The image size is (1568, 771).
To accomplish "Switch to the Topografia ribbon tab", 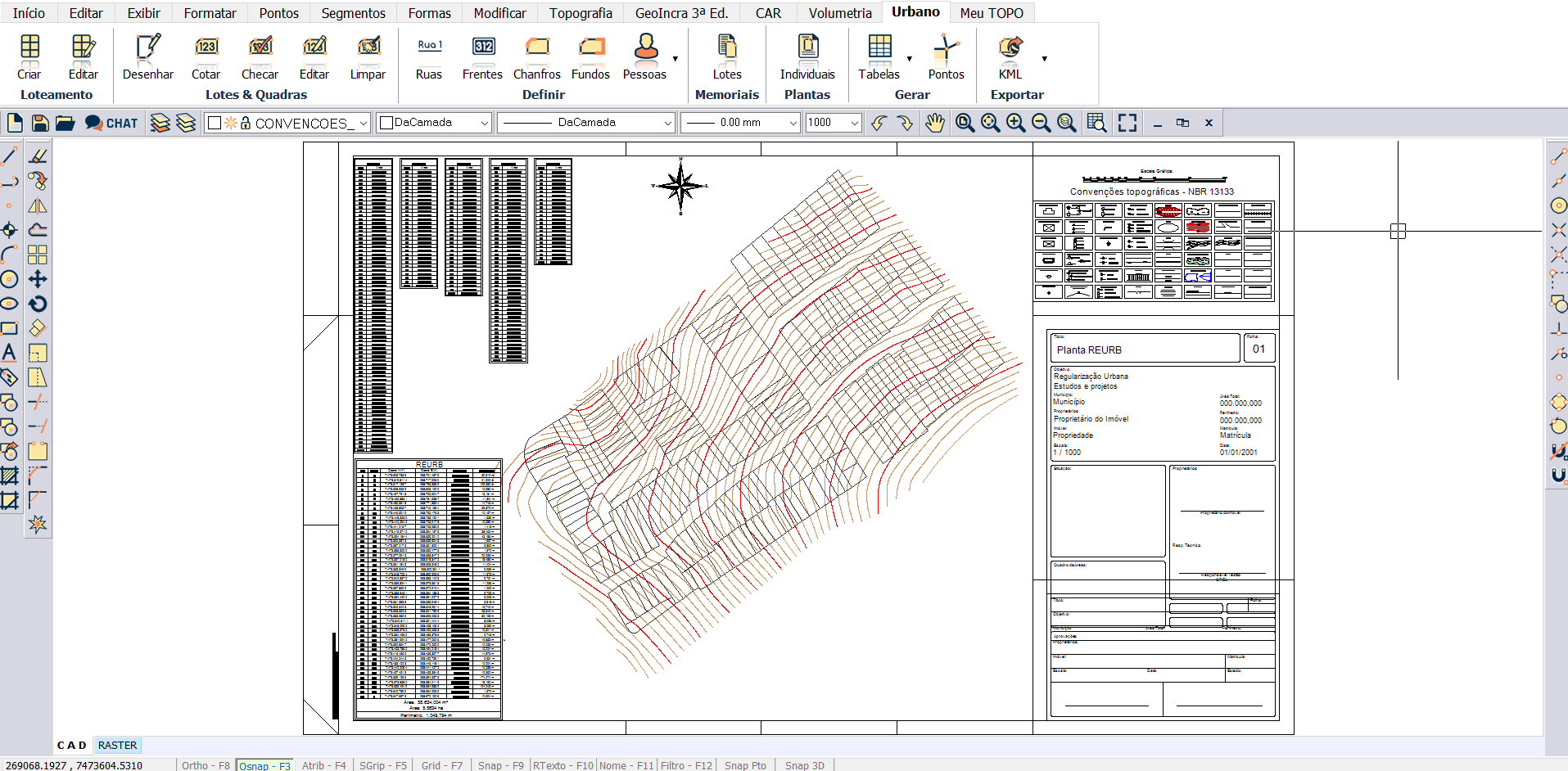I will click(x=580, y=13).
